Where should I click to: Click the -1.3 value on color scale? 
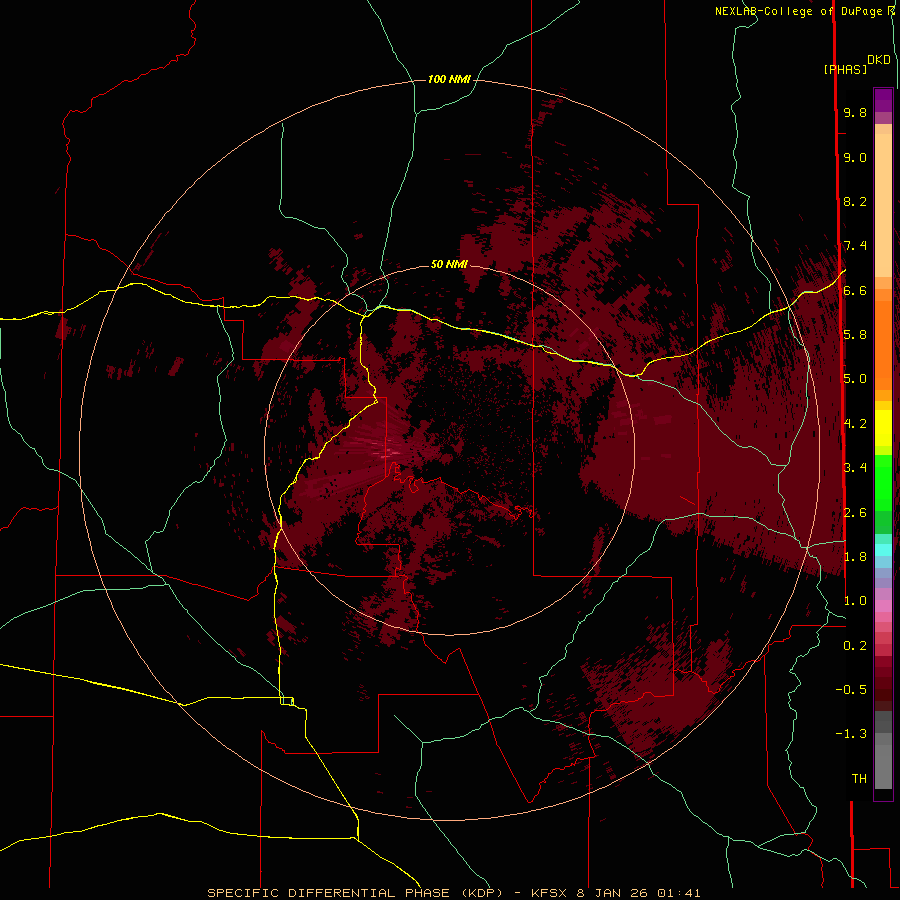(x=851, y=734)
